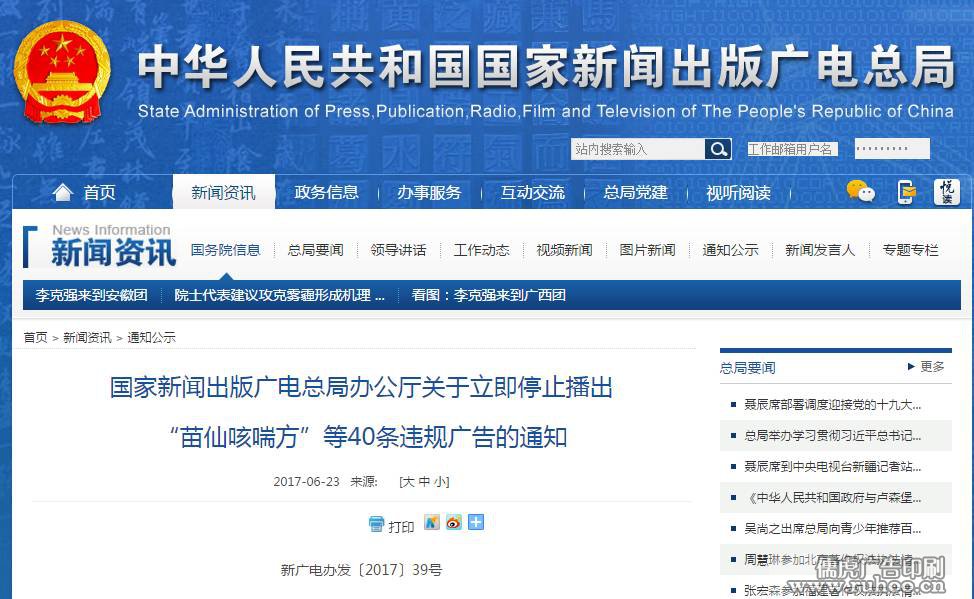Viewport: 974px width, 599px height.
Task: Click the mobile mail icon in the navigation bar
Action: (906, 192)
